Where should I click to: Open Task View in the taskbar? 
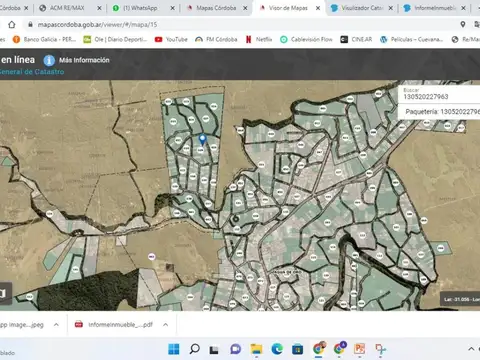click(214, 350)
